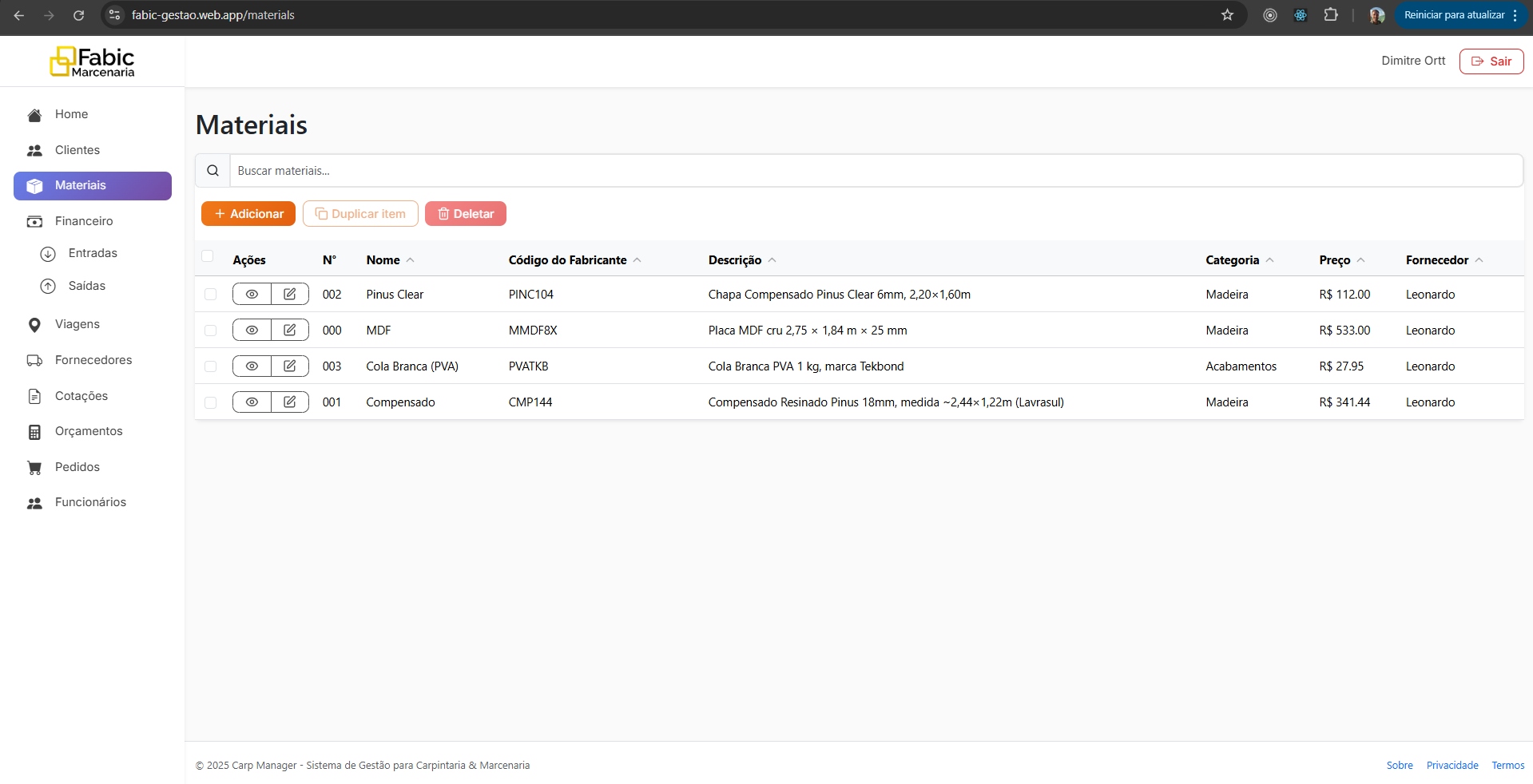View details of MDF with eye icon
The height and width of the screenshot is (784, 1533).
click(x=252, y=331)
